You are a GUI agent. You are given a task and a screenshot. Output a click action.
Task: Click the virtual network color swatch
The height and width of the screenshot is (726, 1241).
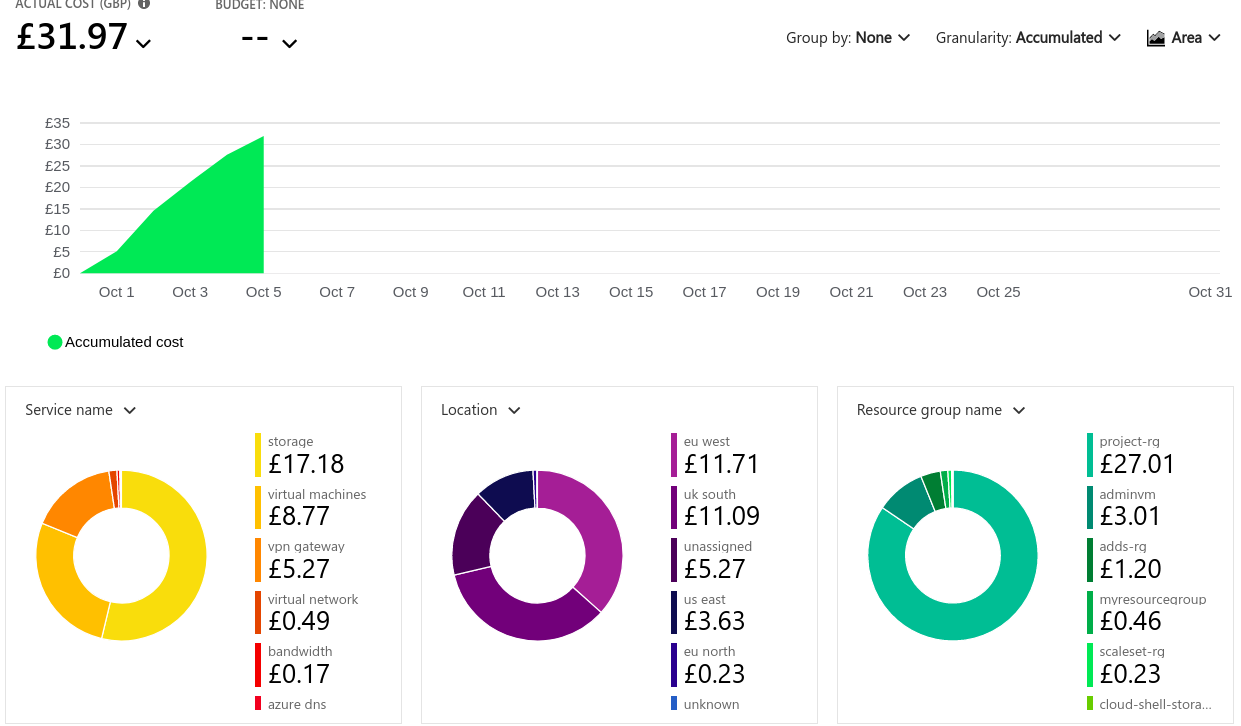coord(258,612)
